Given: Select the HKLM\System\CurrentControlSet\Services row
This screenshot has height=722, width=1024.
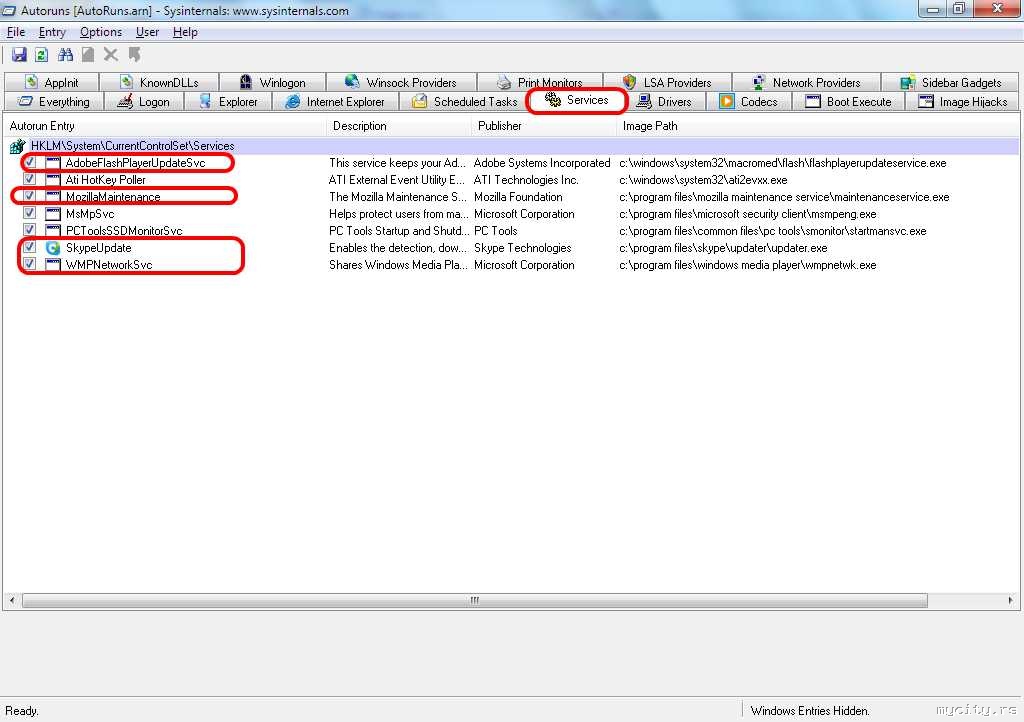Looking at the screenshot, I should point(511,146).
